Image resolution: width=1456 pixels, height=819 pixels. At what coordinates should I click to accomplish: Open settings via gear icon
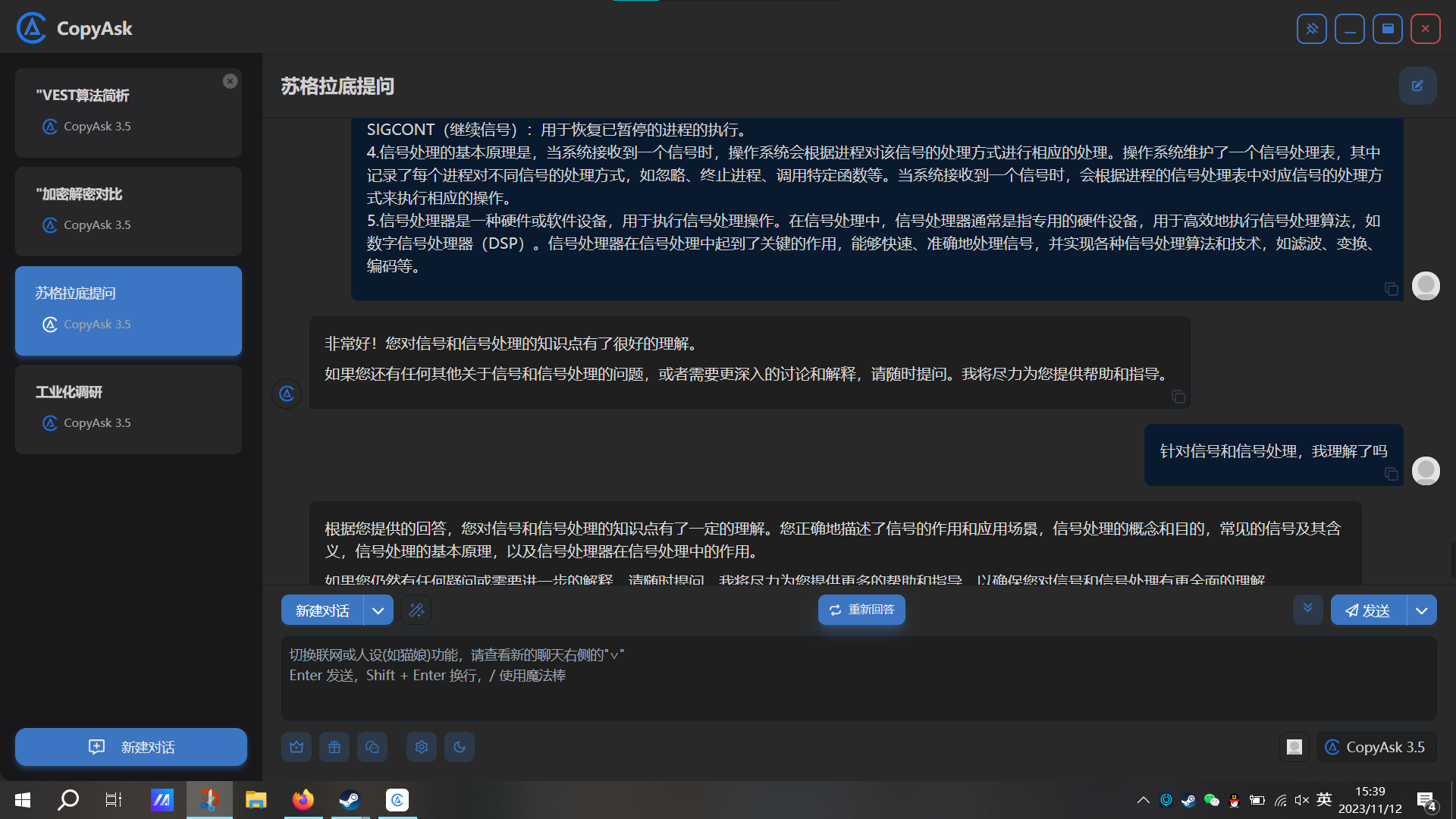click(422, 747)
